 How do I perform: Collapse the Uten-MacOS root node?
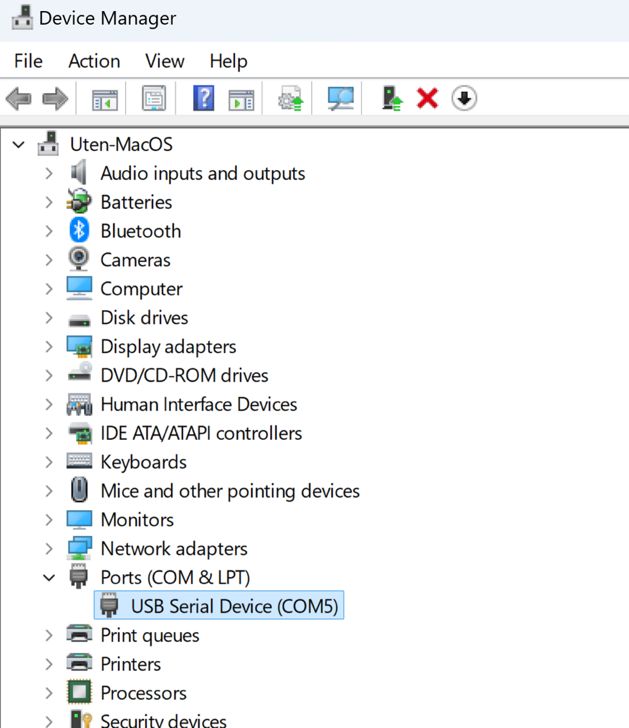[19, 144]
